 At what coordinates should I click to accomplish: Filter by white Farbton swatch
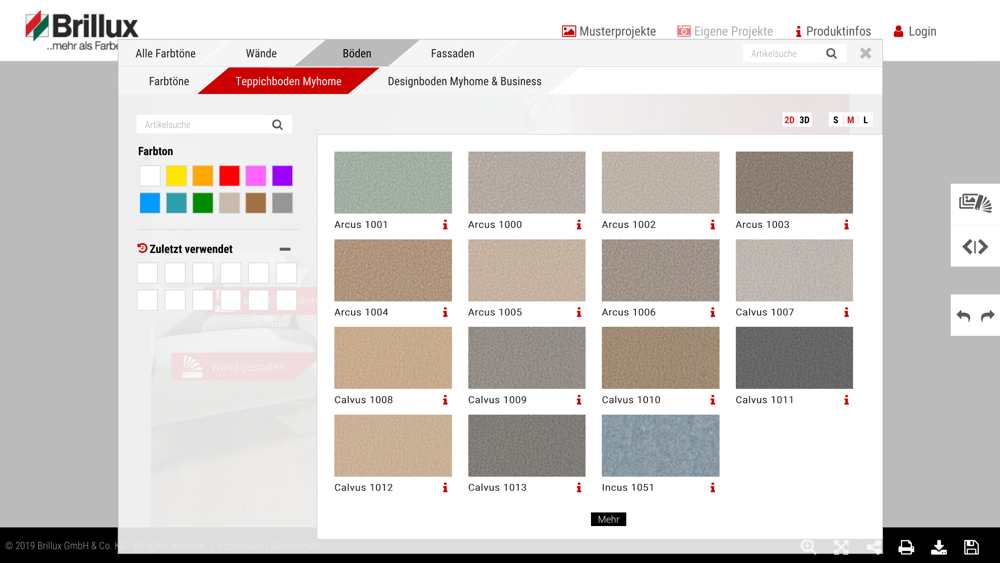(150, 175)
